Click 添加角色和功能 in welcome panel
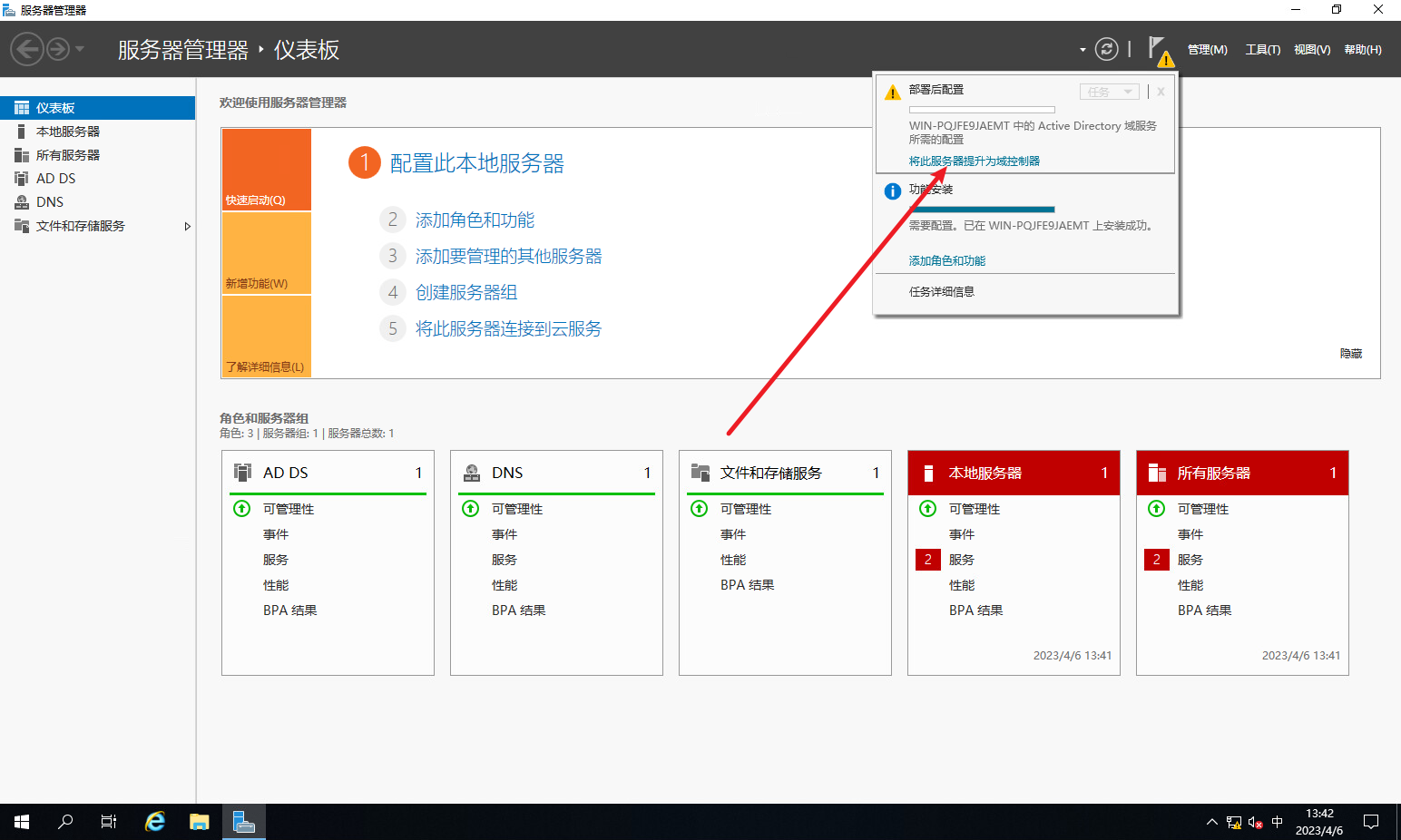This screenshot has height=840, width=1401. click(x=475, y=220)
